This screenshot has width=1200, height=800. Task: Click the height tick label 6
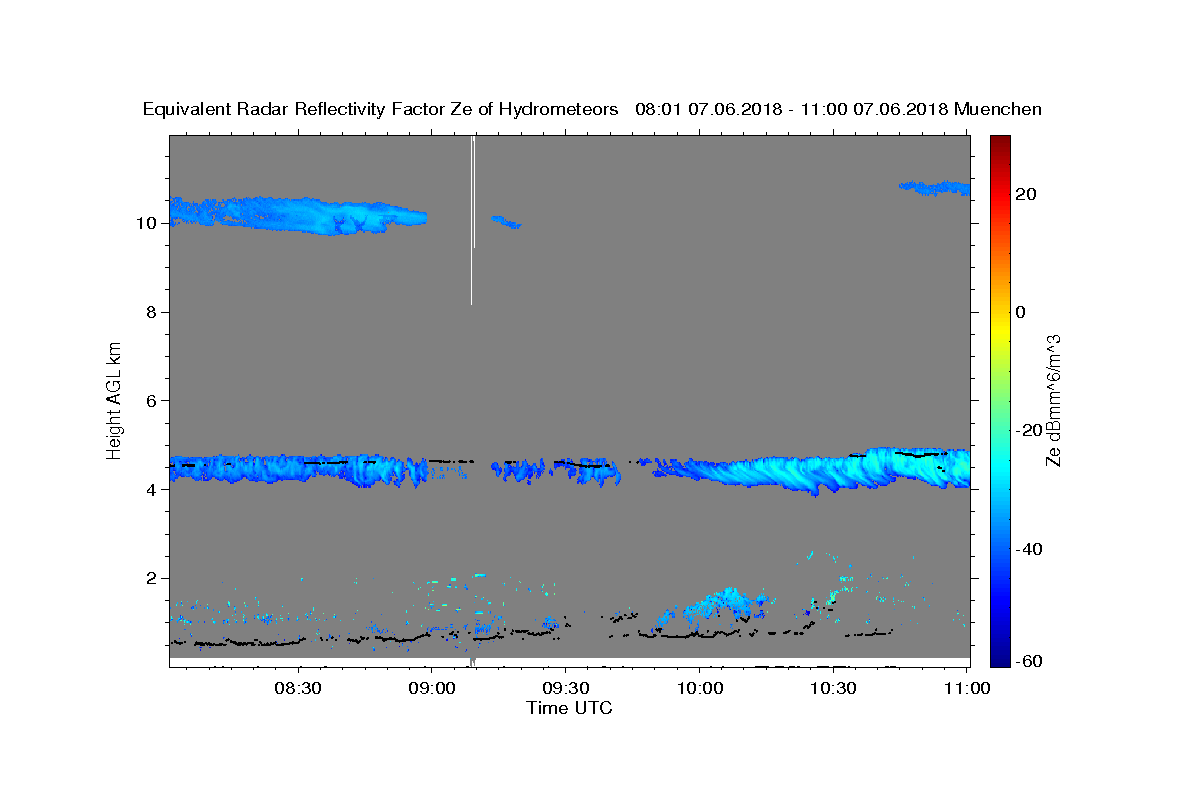[153, 401]
